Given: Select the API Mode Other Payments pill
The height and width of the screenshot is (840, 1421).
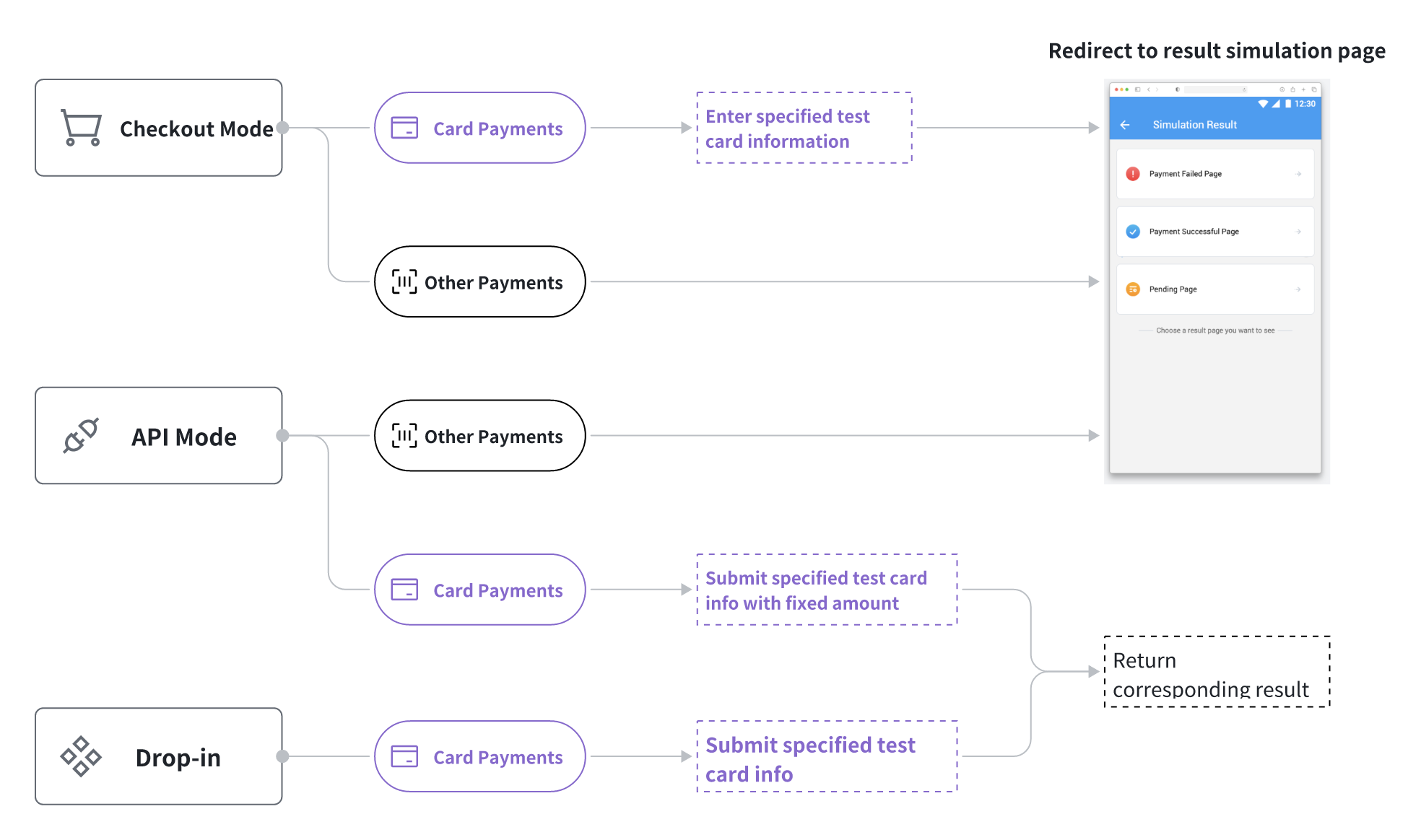Looking at the screenshot, I should [479, 436].
